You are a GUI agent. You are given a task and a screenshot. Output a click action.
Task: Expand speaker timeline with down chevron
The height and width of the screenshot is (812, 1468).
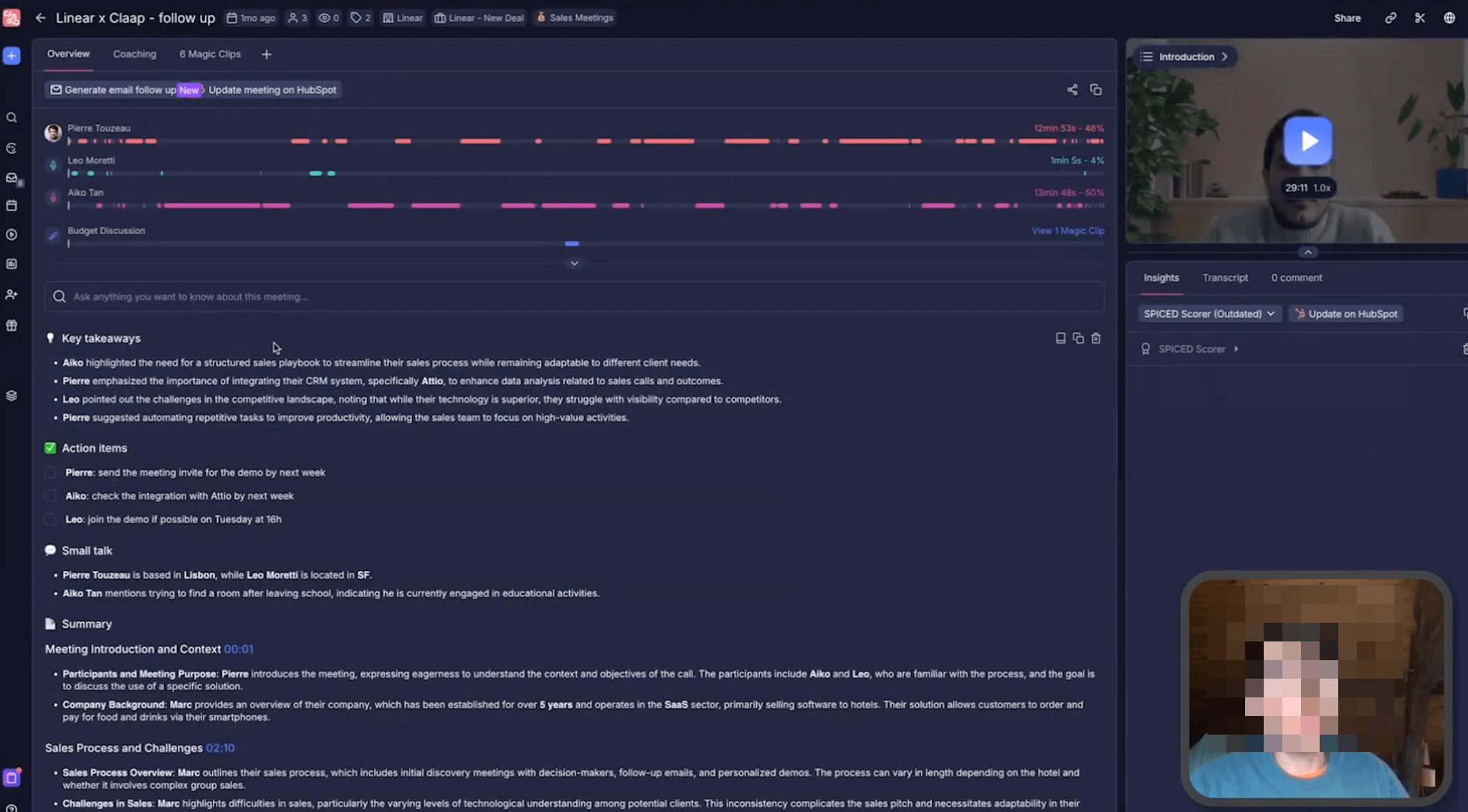click(x=574, y=264)
